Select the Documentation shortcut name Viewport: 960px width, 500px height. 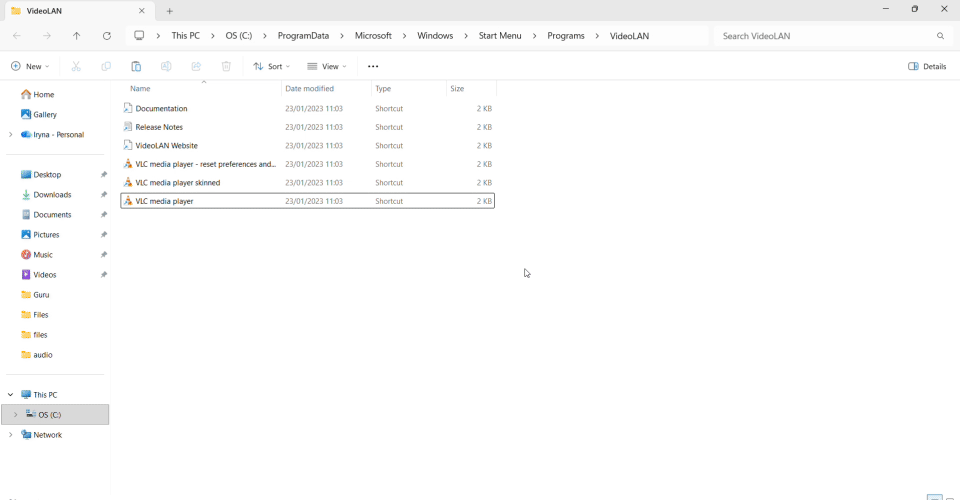click(x=161, y=108)
